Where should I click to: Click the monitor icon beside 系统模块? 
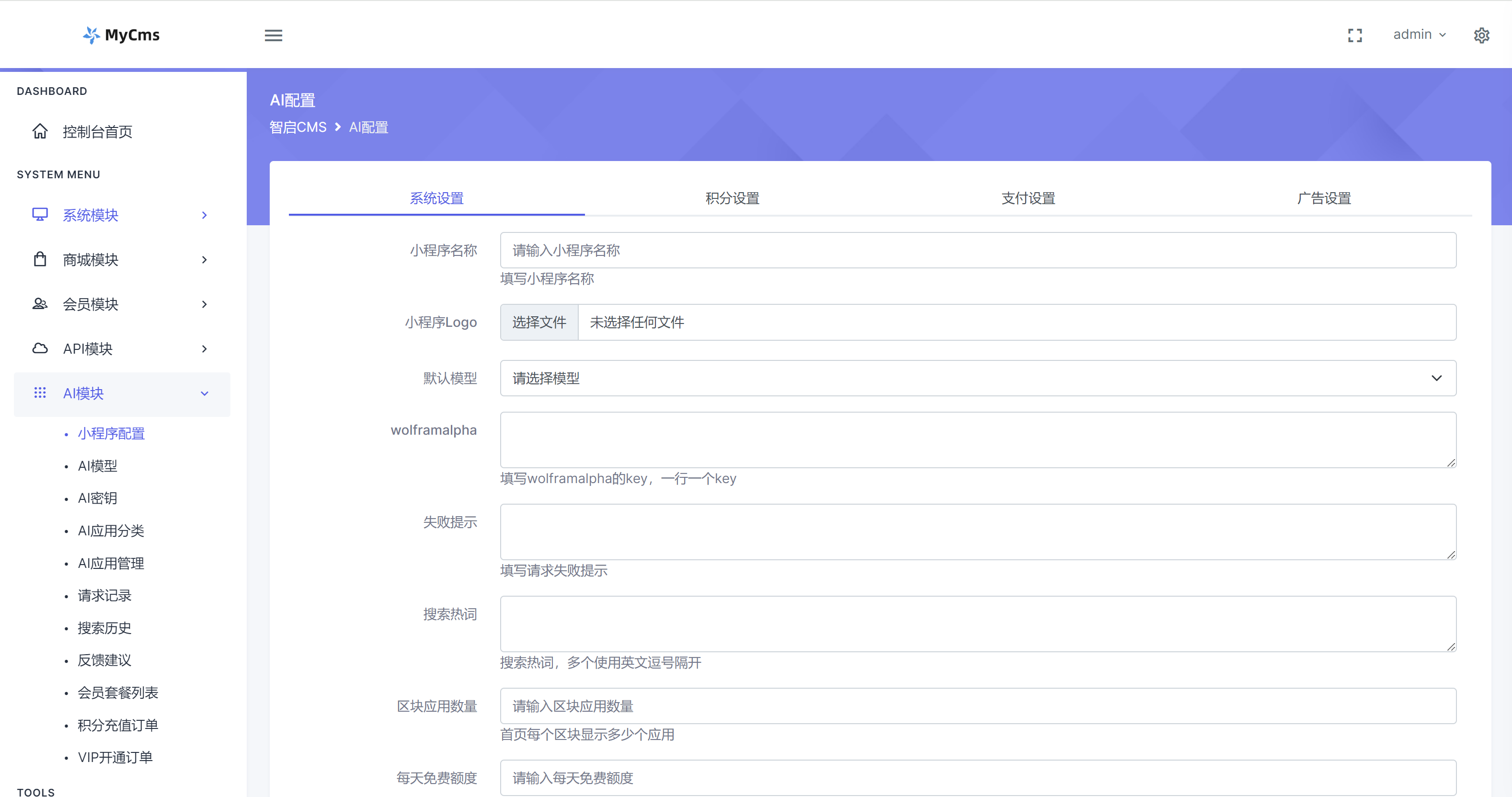40,214
